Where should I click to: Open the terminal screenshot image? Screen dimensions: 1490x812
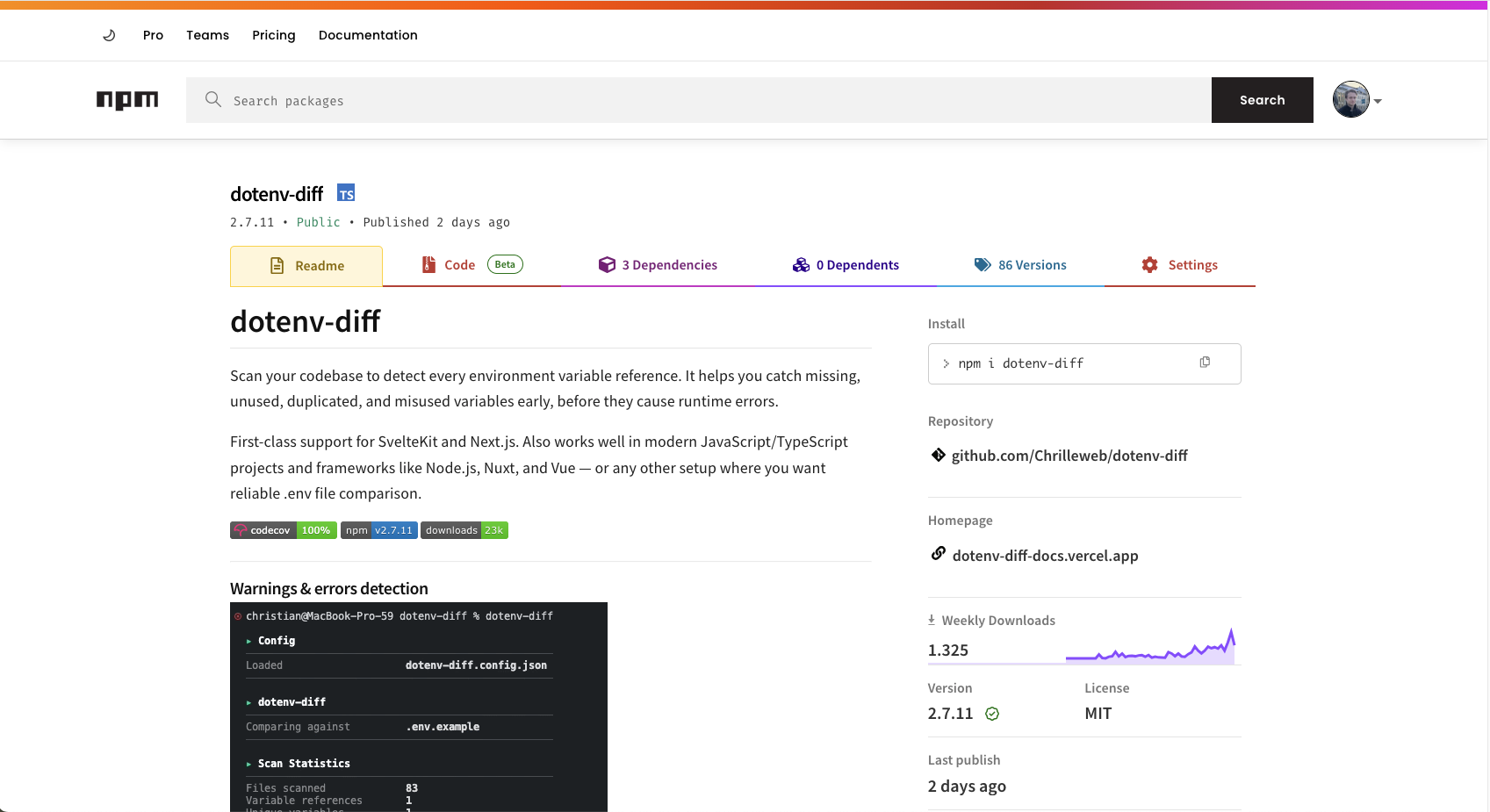[x=419, y=707]
